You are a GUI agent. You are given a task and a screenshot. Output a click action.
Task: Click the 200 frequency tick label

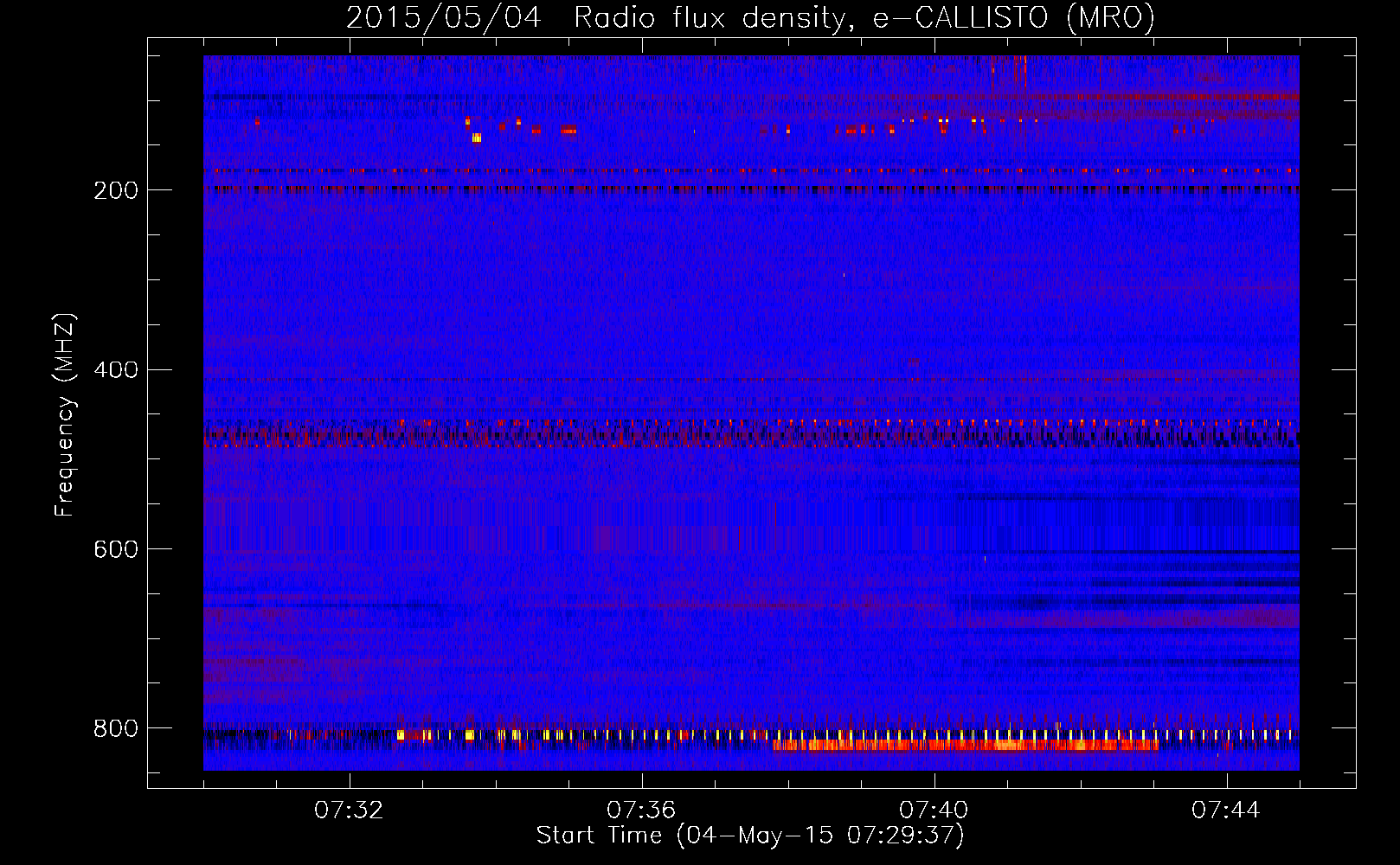(x=115, y=190)
